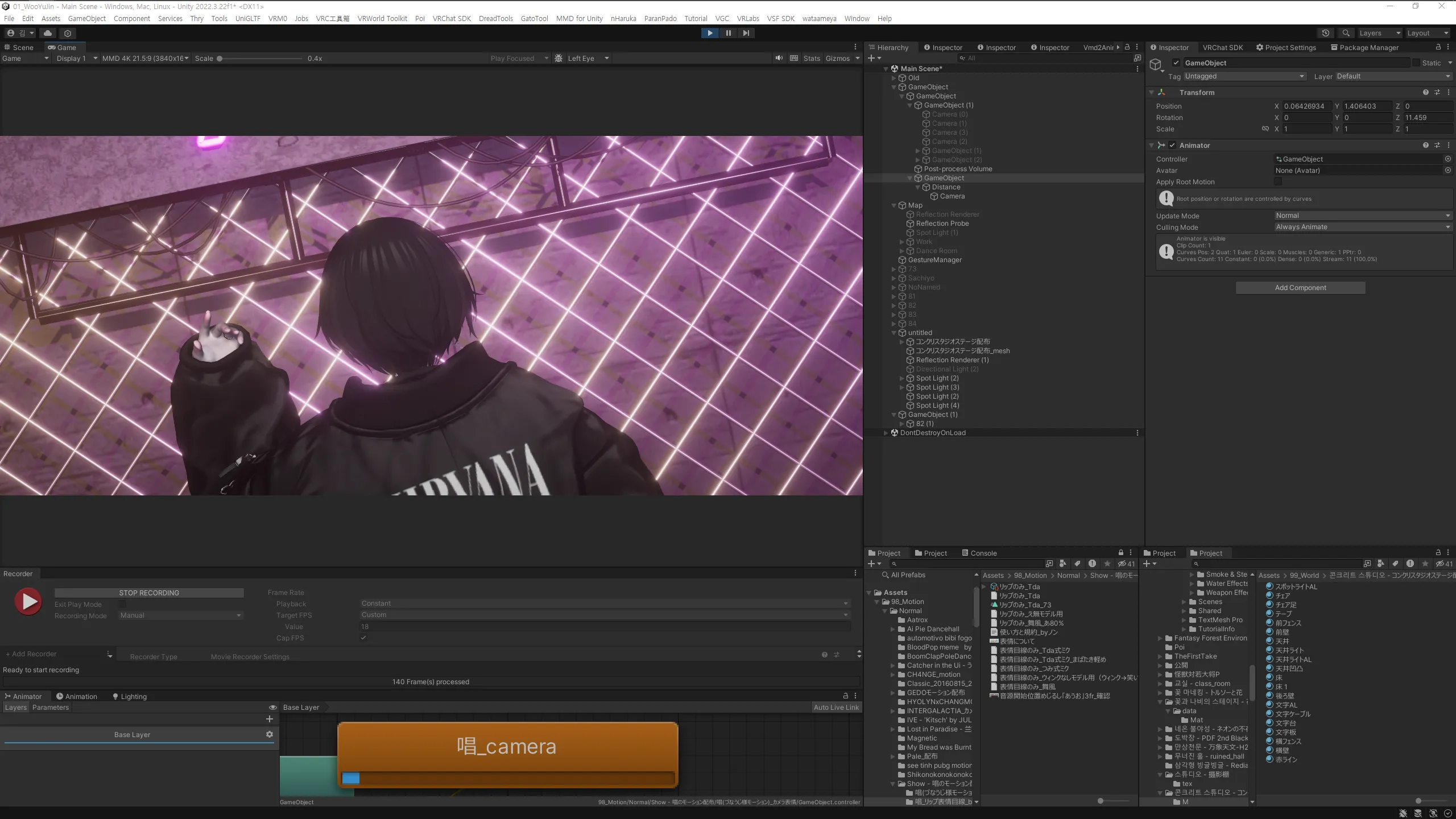Click the Step frame button
This screenshot has width=1456, height=819.
(x=746, y=33)
